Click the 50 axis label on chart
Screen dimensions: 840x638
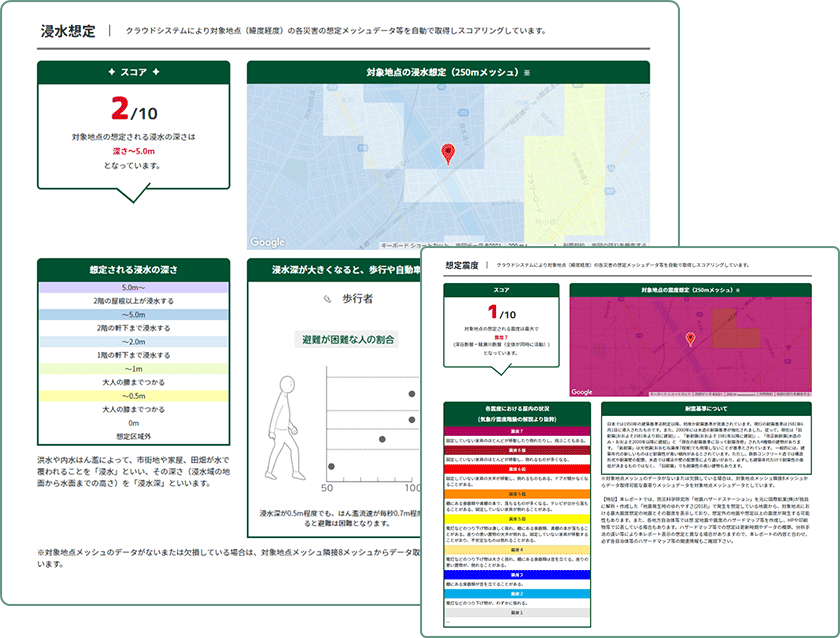coord(327,488)
